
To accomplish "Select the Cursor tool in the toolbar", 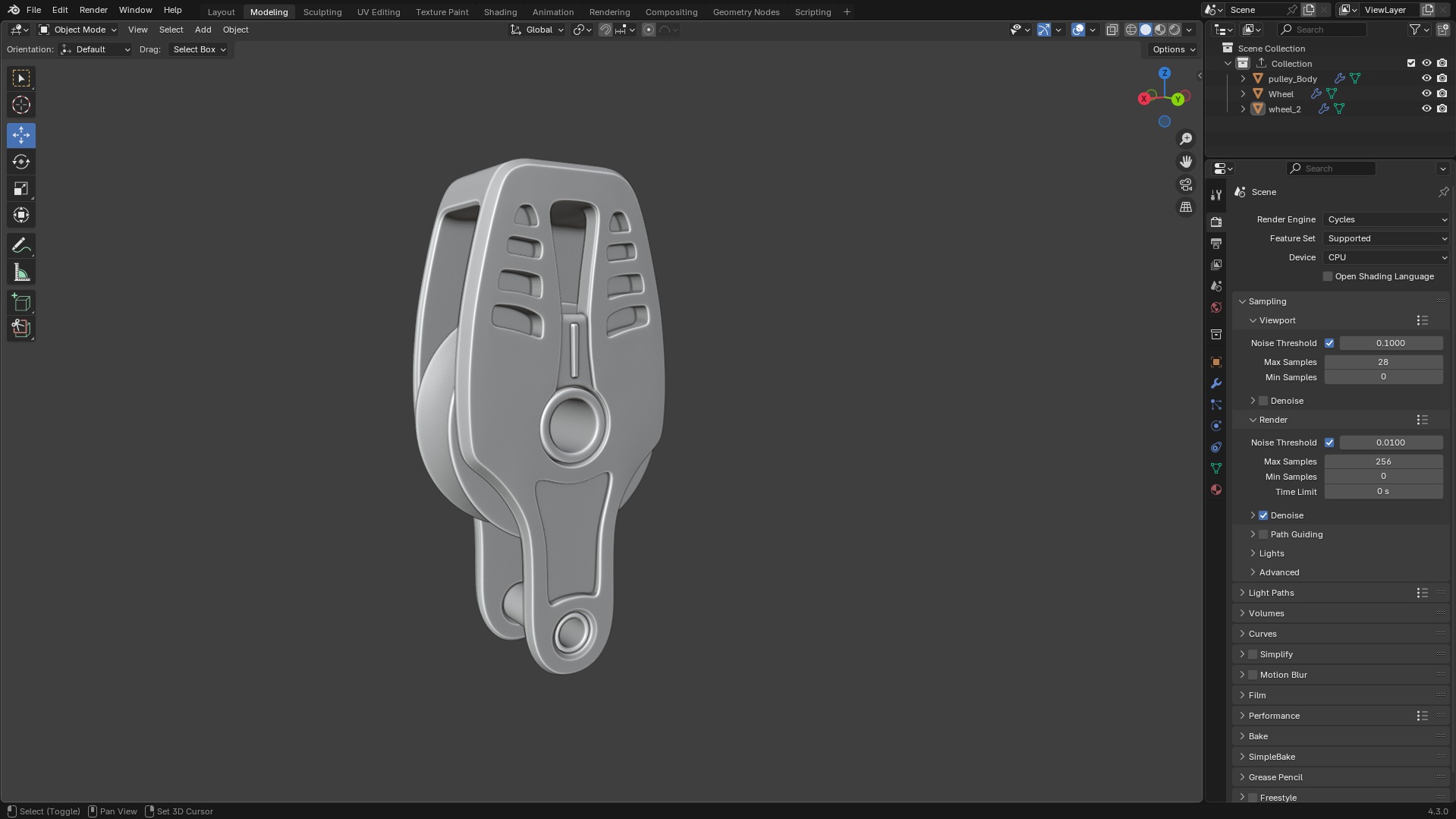I will pos(21,105).
